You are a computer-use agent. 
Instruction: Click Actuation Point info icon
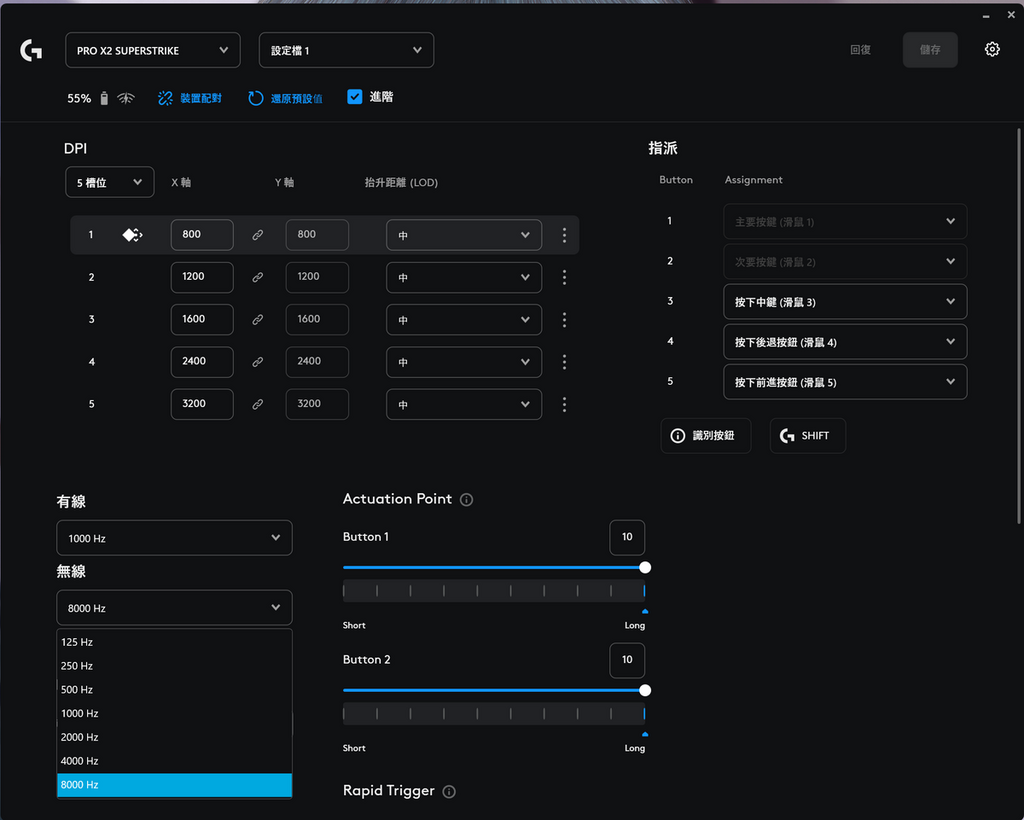click(x=467, y=499)
